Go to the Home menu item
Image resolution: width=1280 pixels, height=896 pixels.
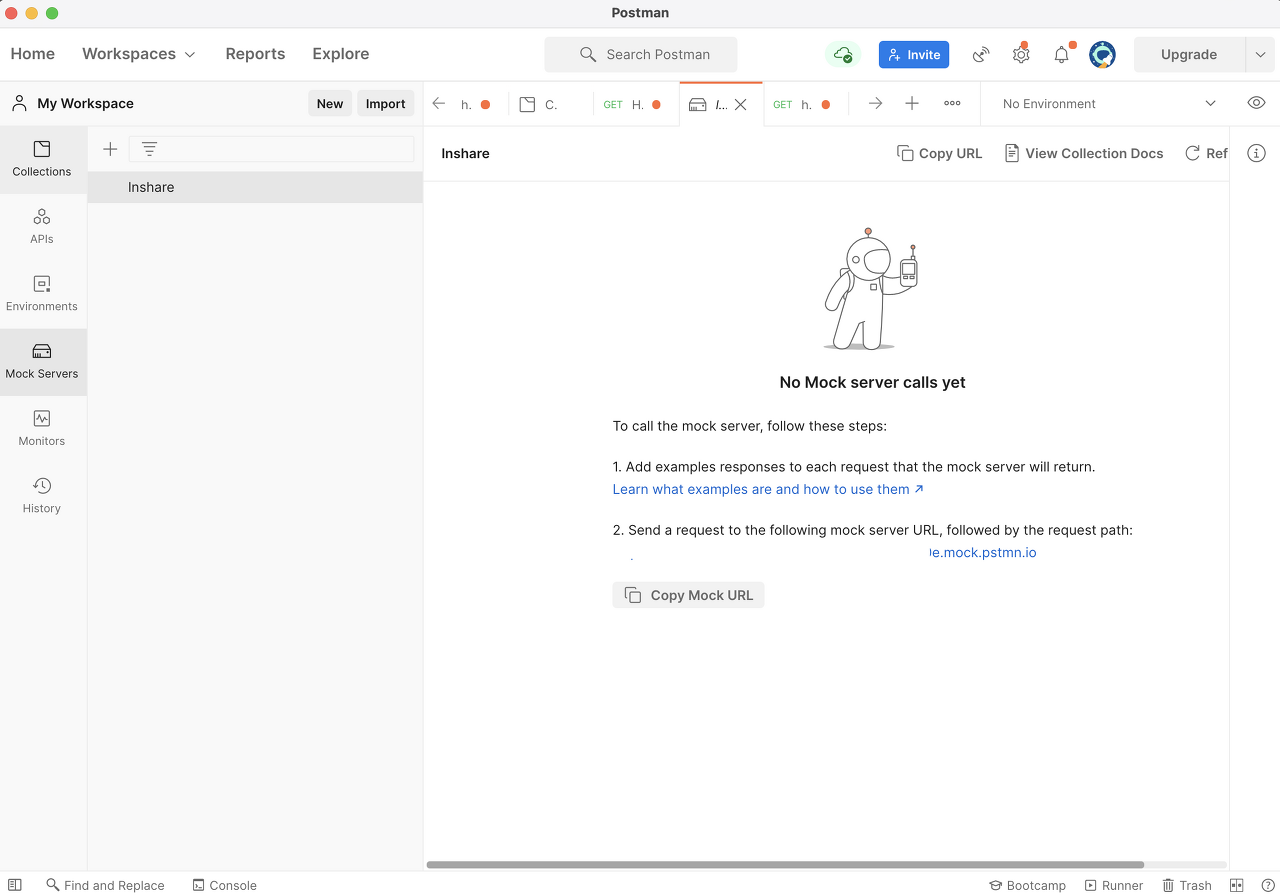coord(33,54)
